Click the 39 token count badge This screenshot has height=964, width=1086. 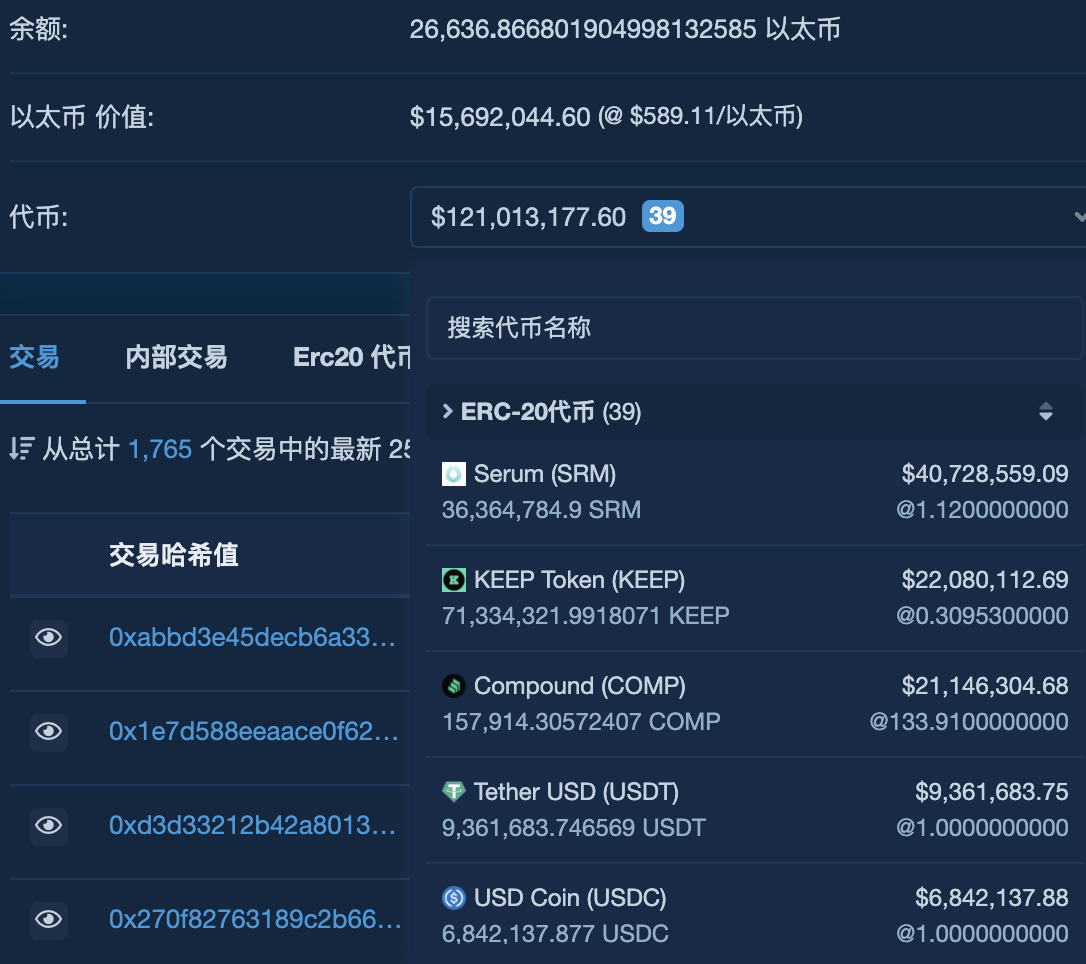[x=661, y=216]
